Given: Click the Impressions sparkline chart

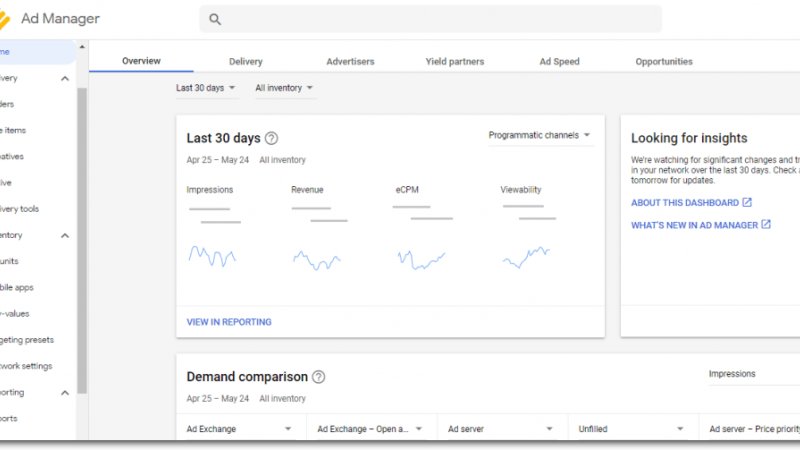Looking at the screenshot, I should (212, 257).
